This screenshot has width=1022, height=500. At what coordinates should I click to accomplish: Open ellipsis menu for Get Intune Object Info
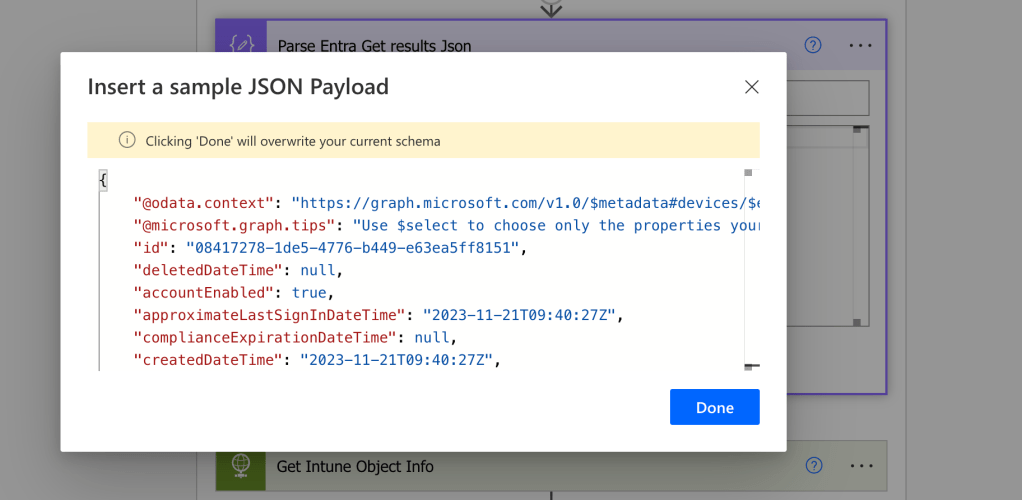click(x=861, y=466)
